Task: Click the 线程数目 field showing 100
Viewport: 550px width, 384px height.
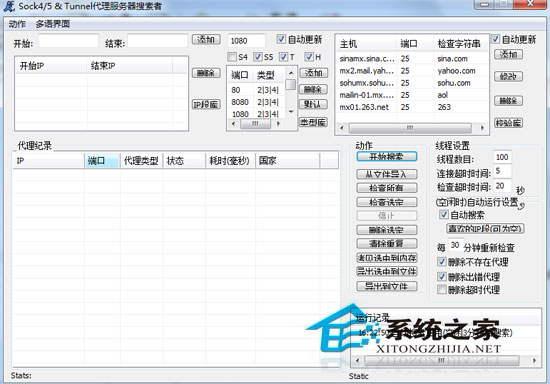Action: (x=502, y=157)
